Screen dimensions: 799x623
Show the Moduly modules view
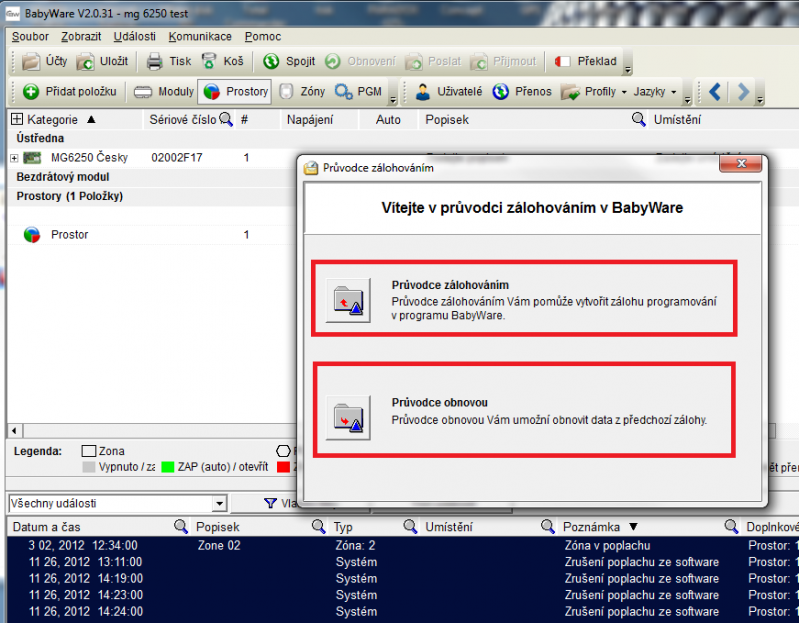[x=144, y=92]
